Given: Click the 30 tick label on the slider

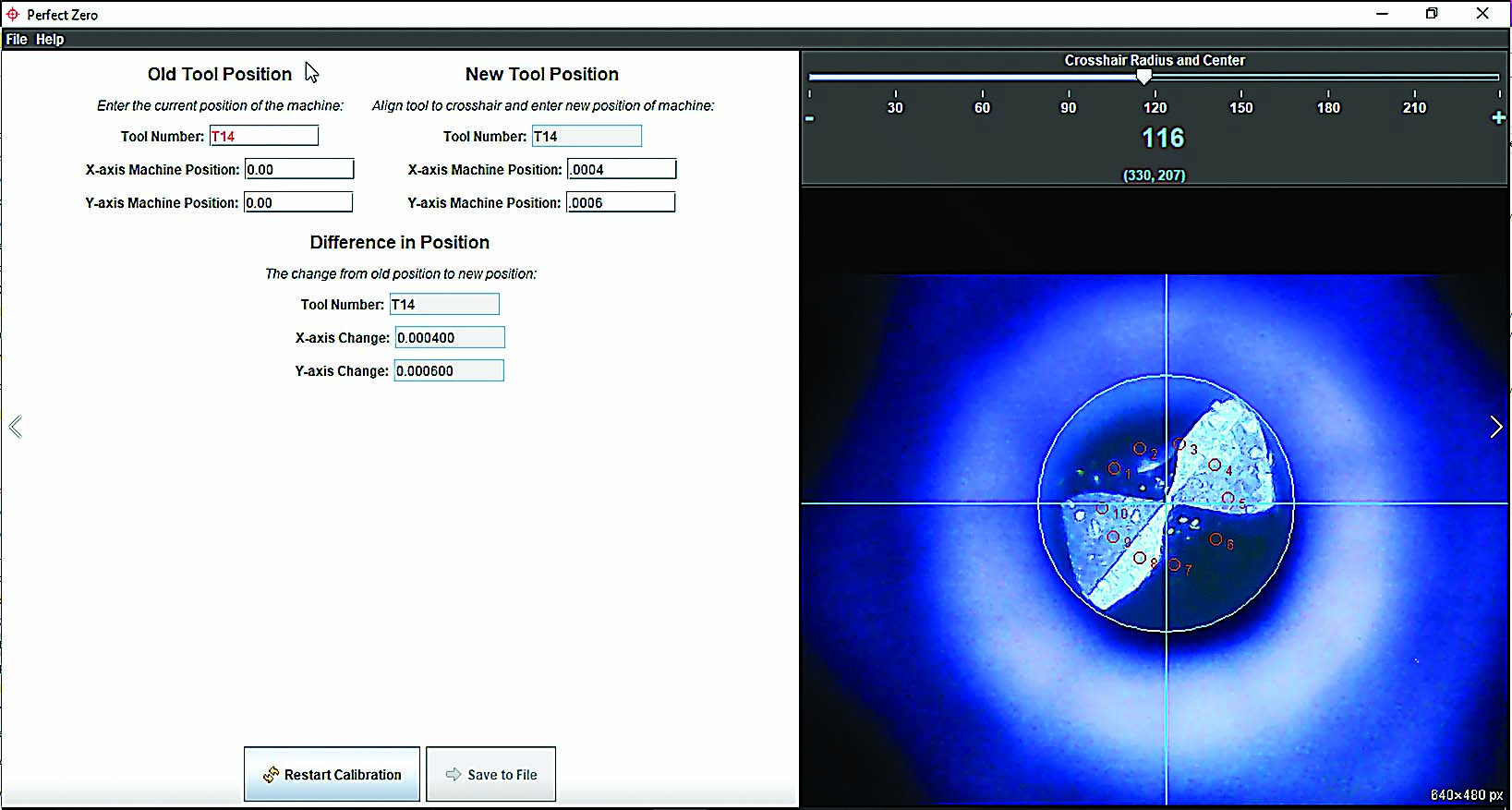Looking at the screenshot, I should tap(895, 108).
